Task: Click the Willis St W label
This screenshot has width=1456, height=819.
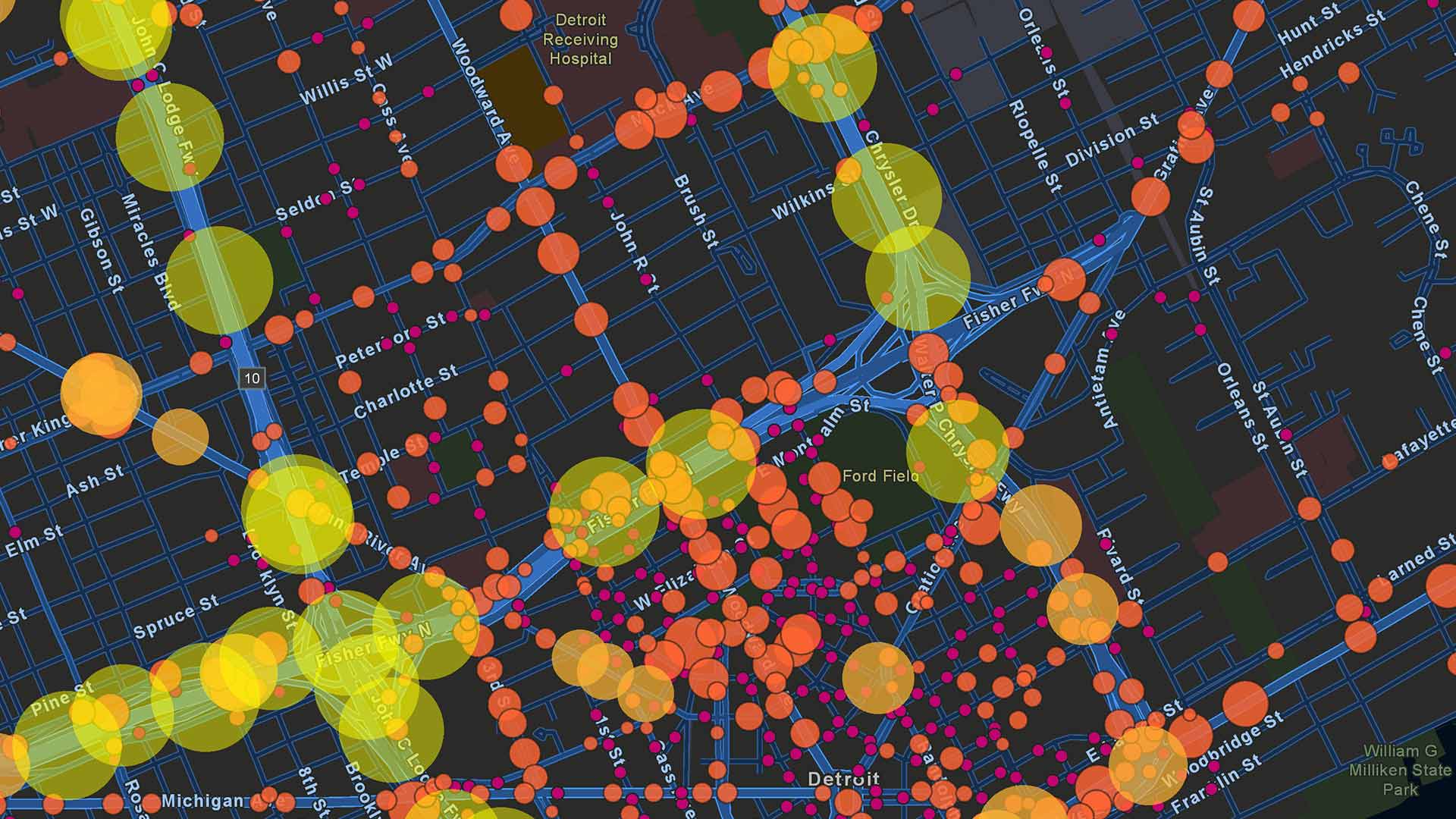Action: coord(346,80)
